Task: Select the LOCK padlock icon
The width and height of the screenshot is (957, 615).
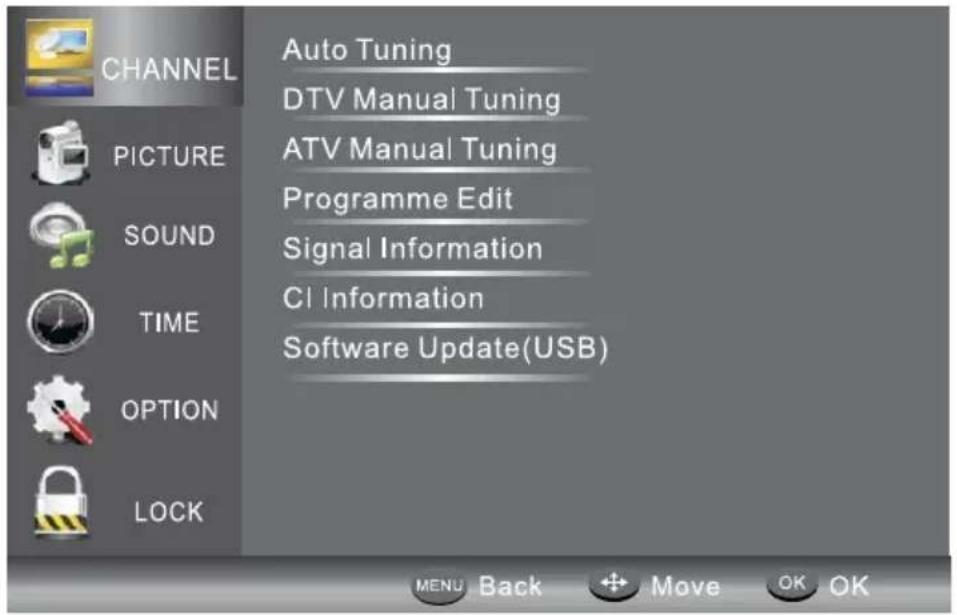Action: click(60, 503)
